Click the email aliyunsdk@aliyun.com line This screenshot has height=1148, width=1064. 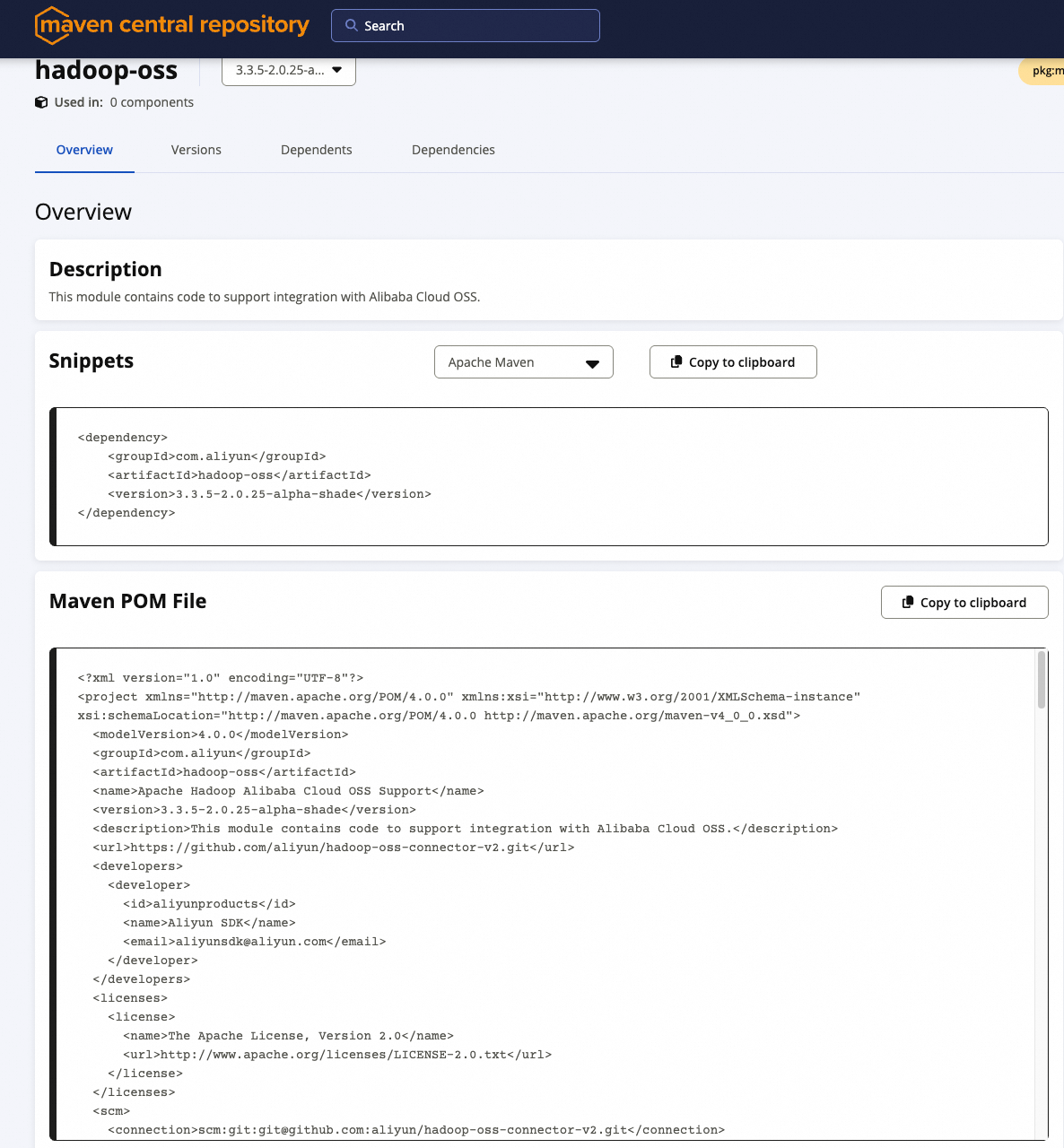[255, 942]
